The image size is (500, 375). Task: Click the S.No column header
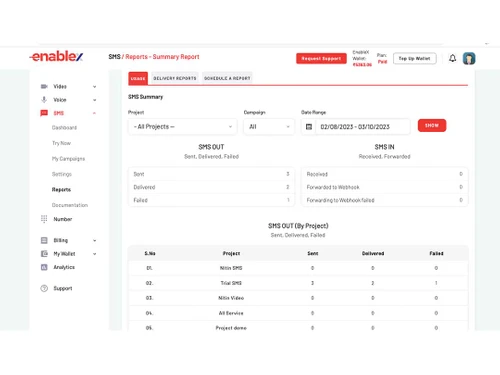point(150,253)
